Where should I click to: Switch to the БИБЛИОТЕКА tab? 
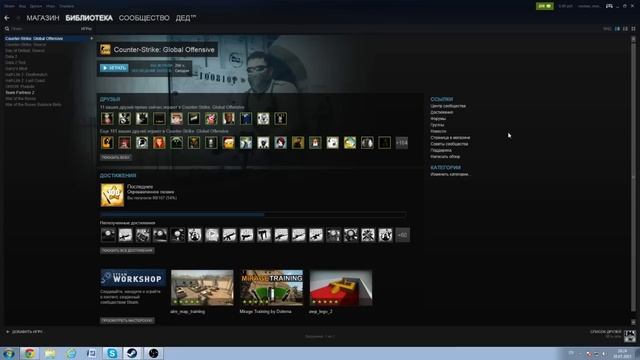89,18
